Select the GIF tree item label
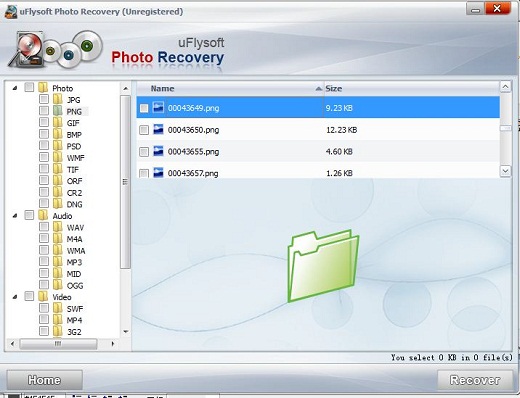The width and height of the screenshot is (520, 398). [73, 123]
